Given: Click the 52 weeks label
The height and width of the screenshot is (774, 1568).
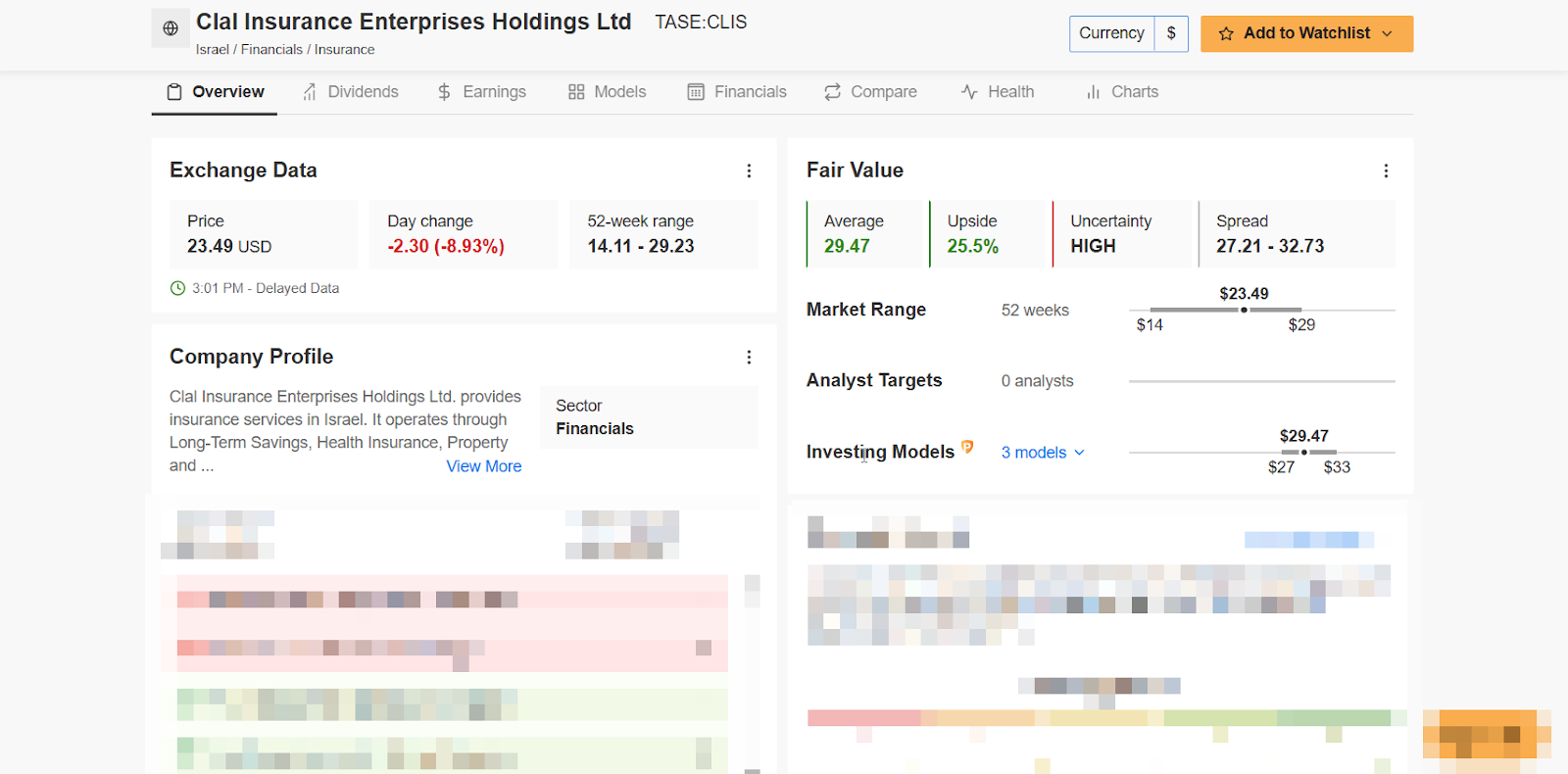Looking at the screenshot, I should pyautogui.click(x=1035, y=311).
